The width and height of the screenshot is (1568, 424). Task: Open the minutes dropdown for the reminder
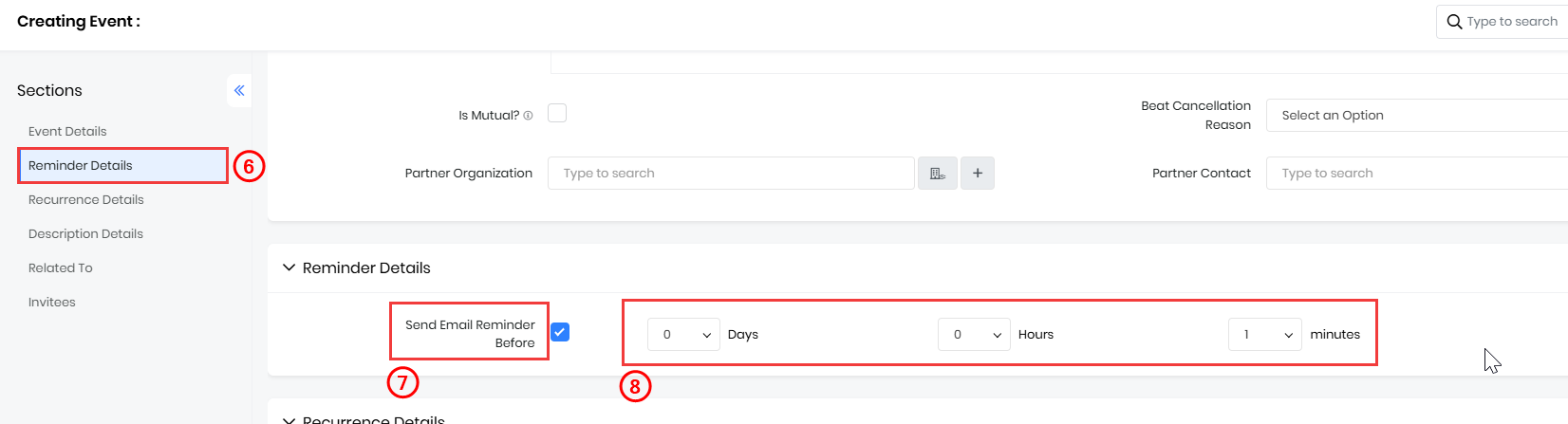1264,335
